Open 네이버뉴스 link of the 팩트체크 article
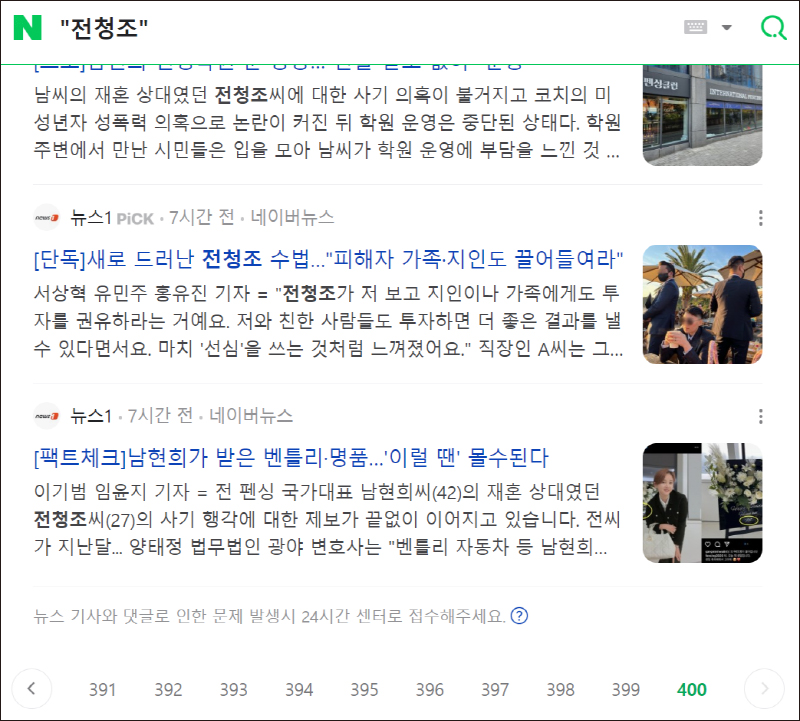800x721 pixels. [251, 416]
